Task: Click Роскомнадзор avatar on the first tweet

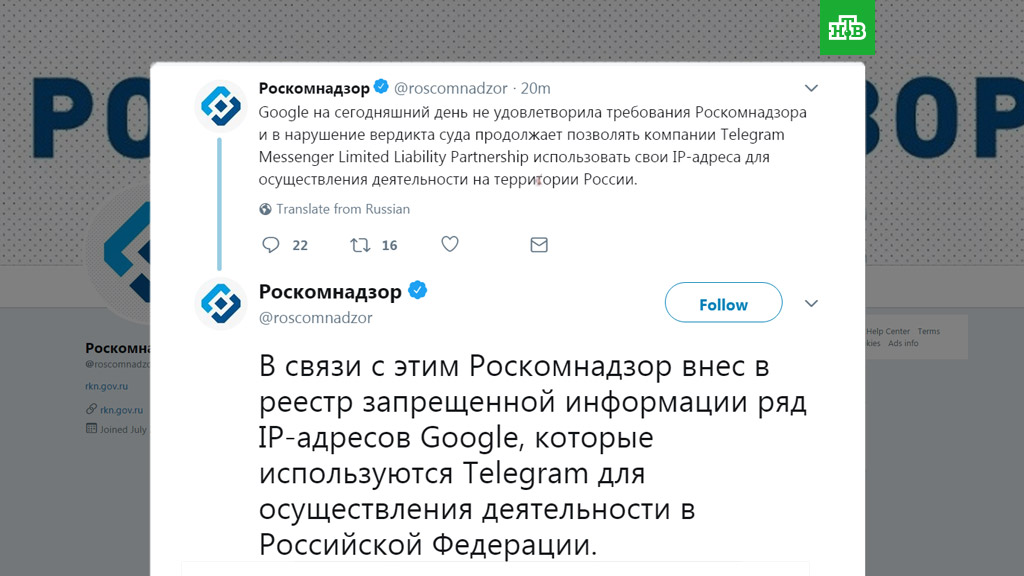Action: click(220, 105)
